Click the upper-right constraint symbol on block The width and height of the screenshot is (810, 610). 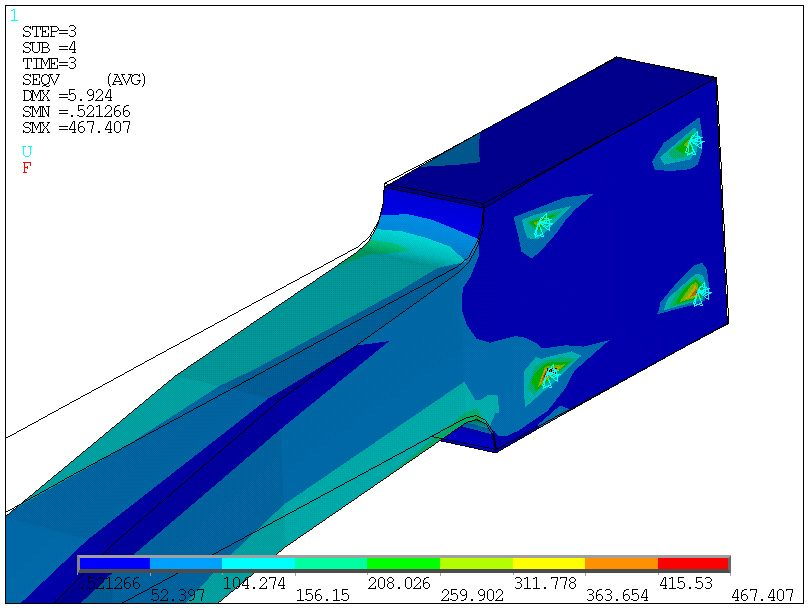pyautogui.click(x=694, y=143)
